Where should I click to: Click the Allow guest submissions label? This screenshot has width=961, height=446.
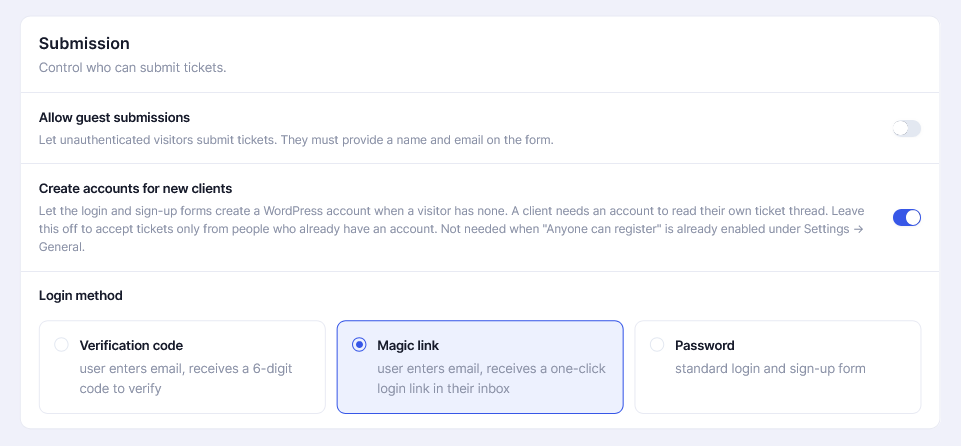(x=114, y=118)
